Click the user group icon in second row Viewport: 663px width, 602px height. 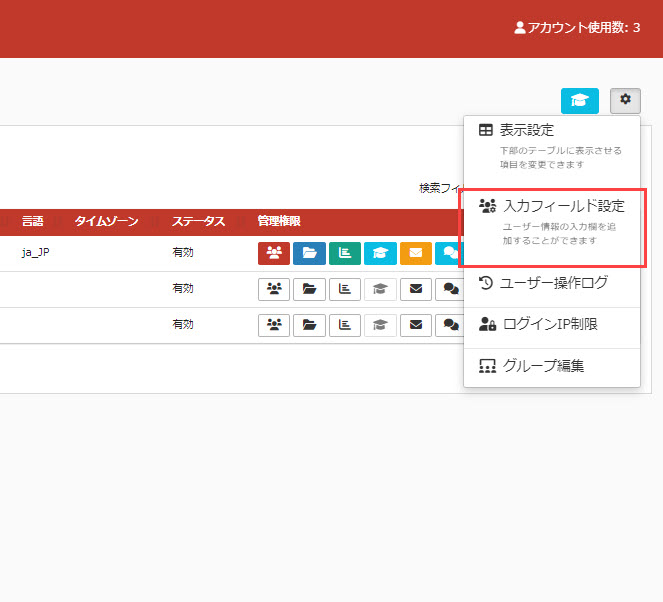(274, 289)
